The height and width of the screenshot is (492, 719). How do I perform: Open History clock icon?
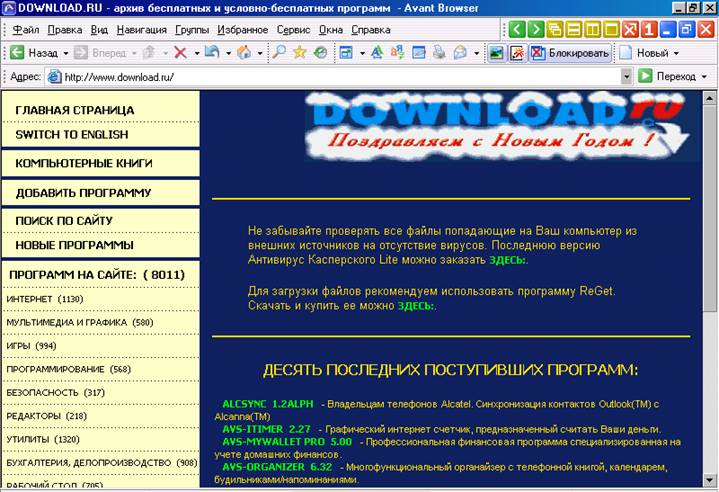[320, 53]
